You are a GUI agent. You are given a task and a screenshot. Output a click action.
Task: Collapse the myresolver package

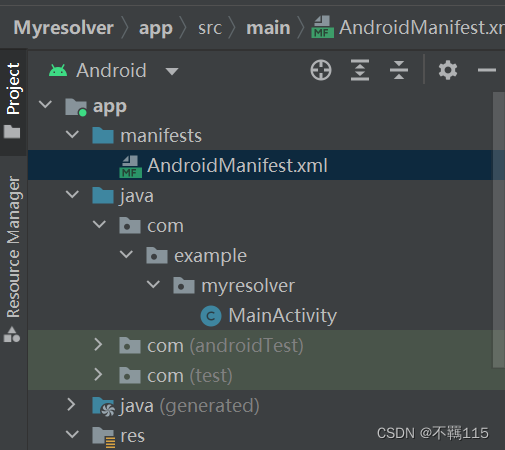pyautogui.click(x=153, y=284)
